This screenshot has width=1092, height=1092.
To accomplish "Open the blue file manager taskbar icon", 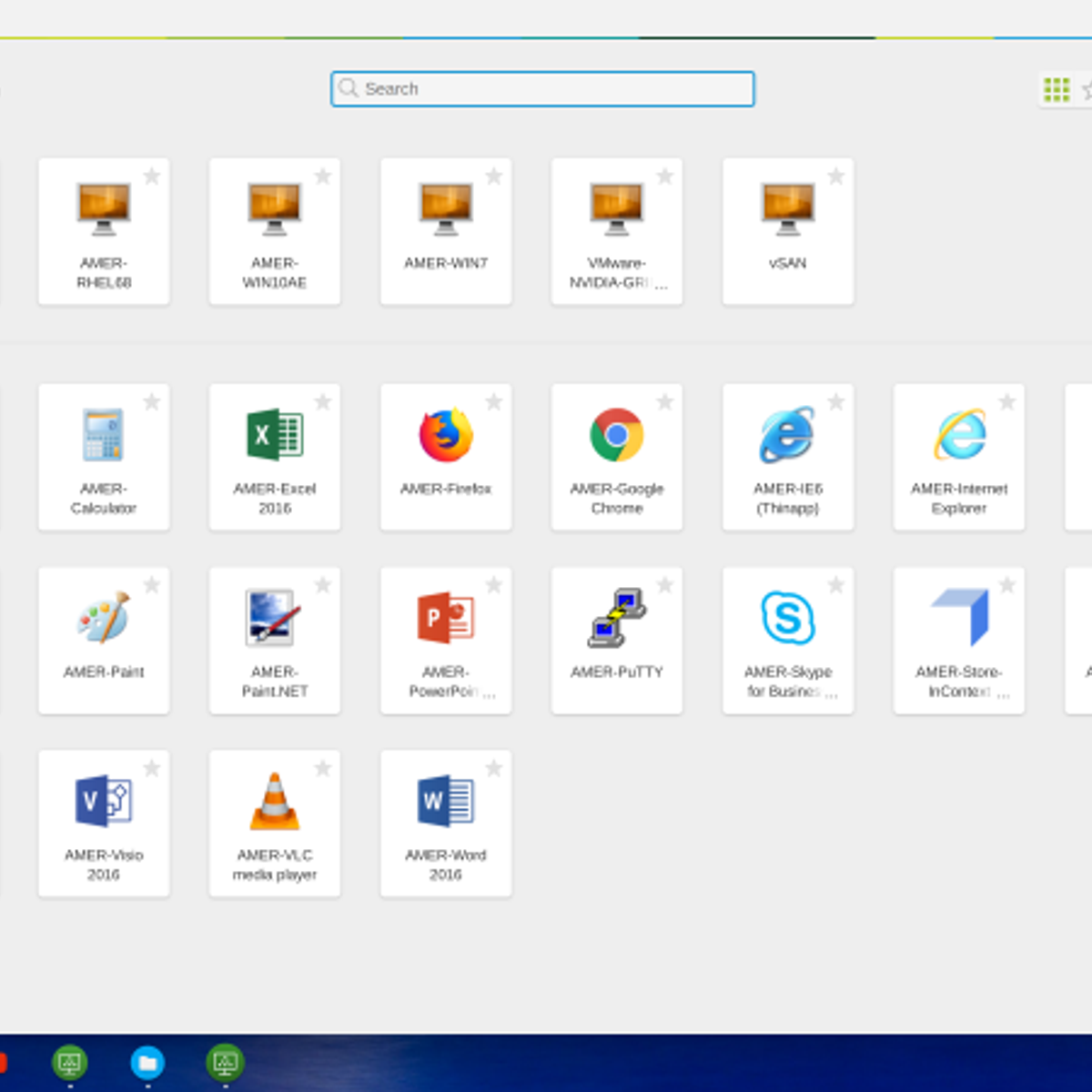I will (147, 1062).
